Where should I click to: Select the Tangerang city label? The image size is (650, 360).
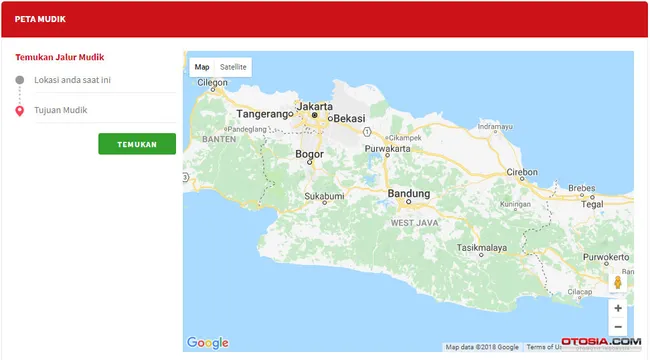(x=262, y=114)
